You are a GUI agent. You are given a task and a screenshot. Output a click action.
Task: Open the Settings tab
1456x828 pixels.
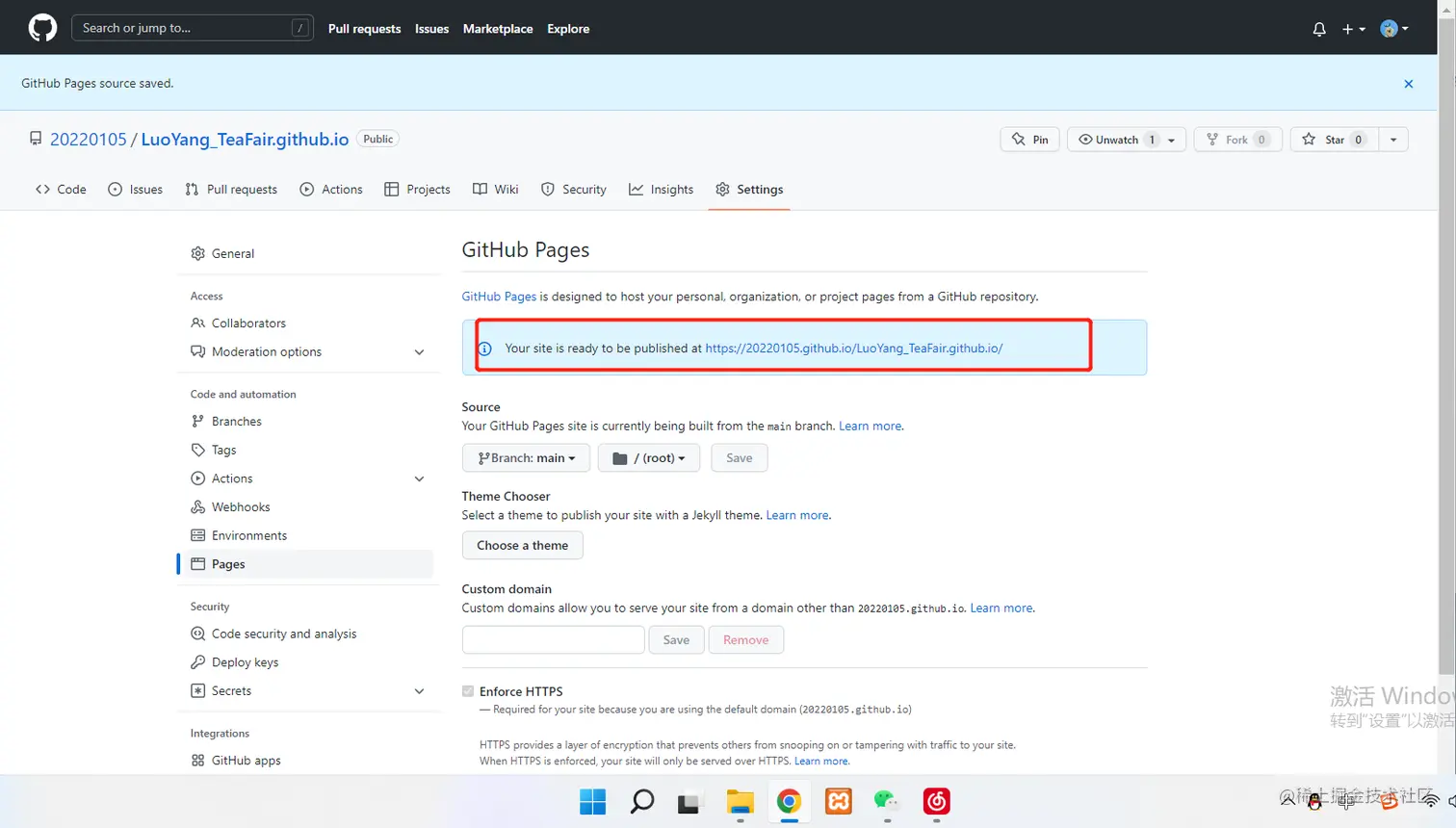click(749, 190)
